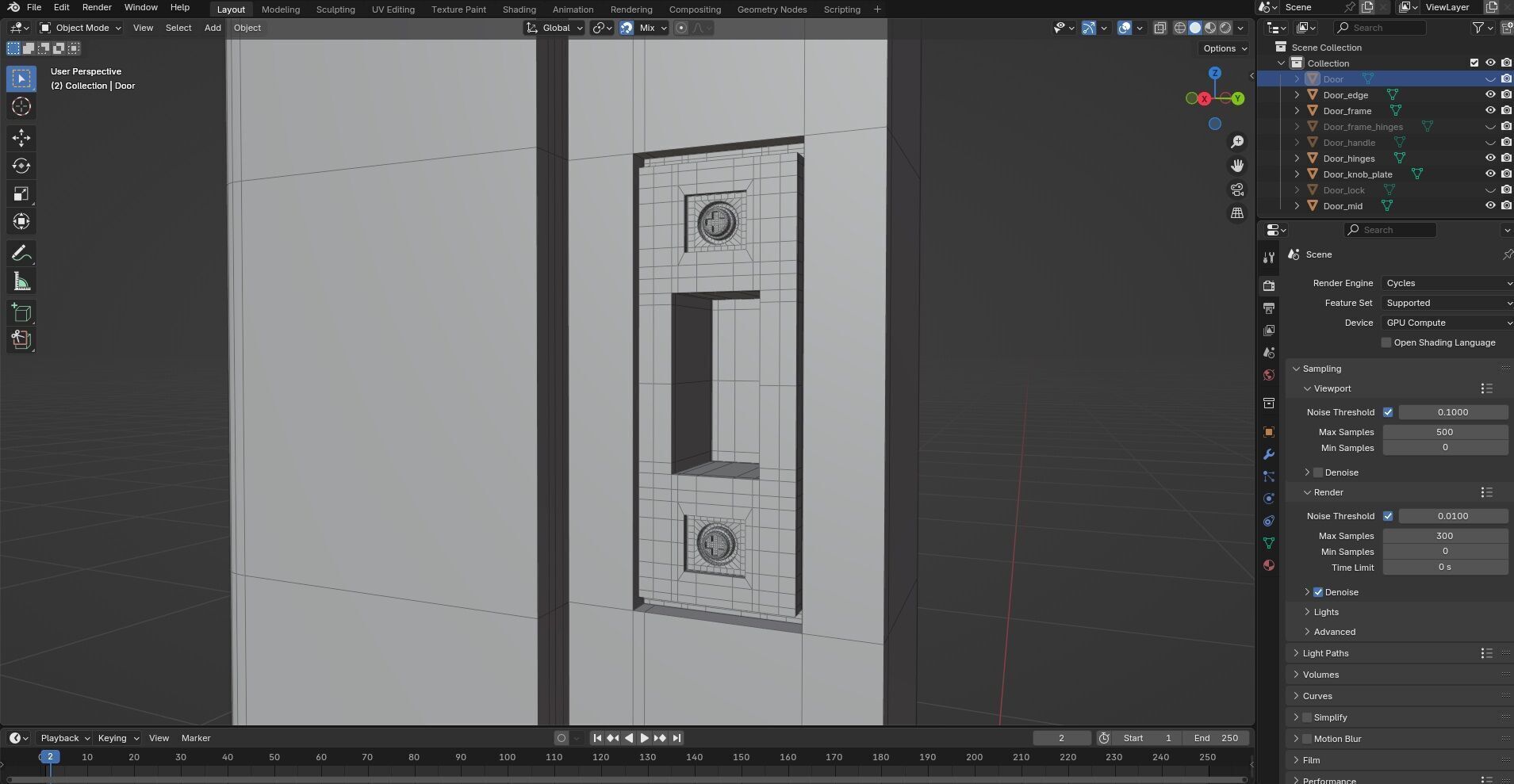Select the Annotate tool
Viewport: 1514px width, 784px height.
[x=21, y=254]
